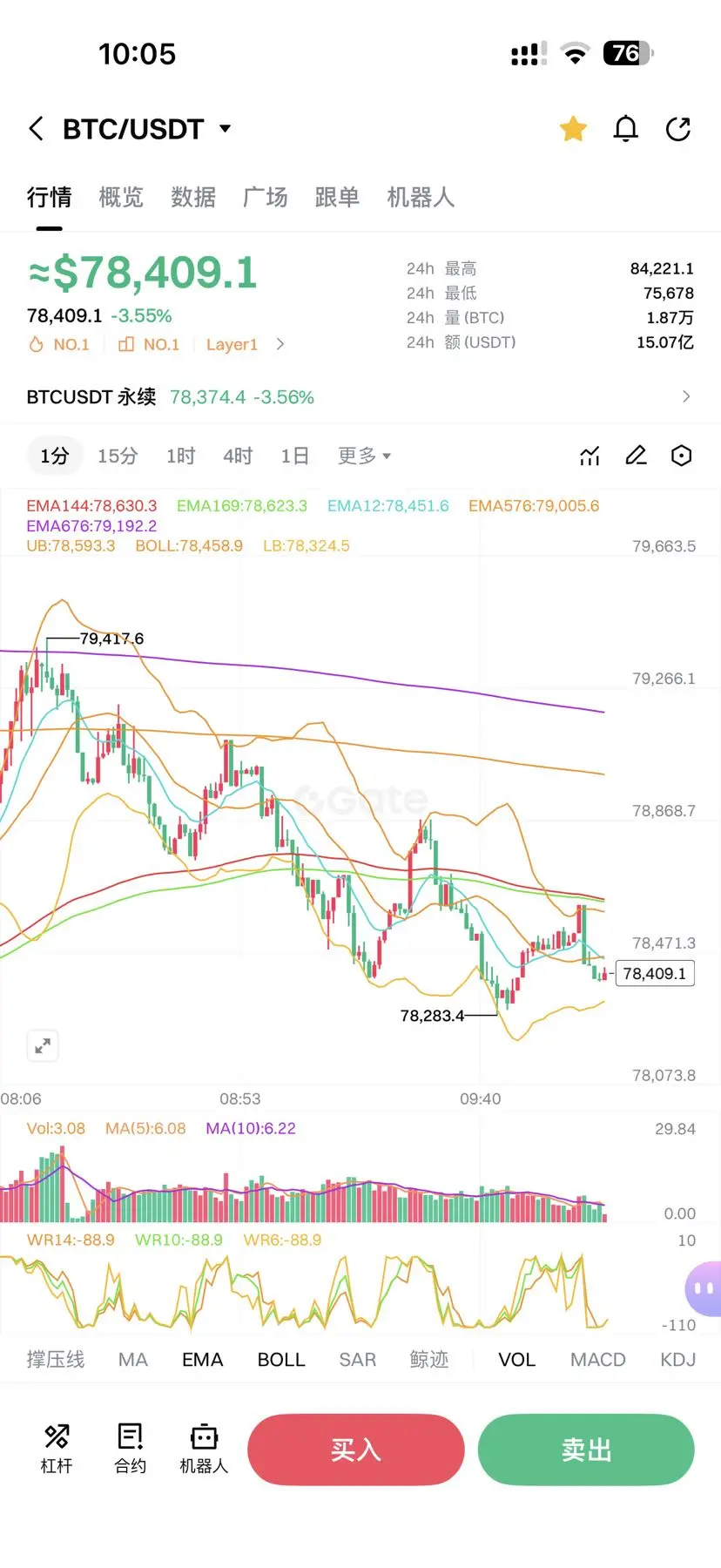Tap the EMA576:79,005.6 legend

[x=534, y=506]
